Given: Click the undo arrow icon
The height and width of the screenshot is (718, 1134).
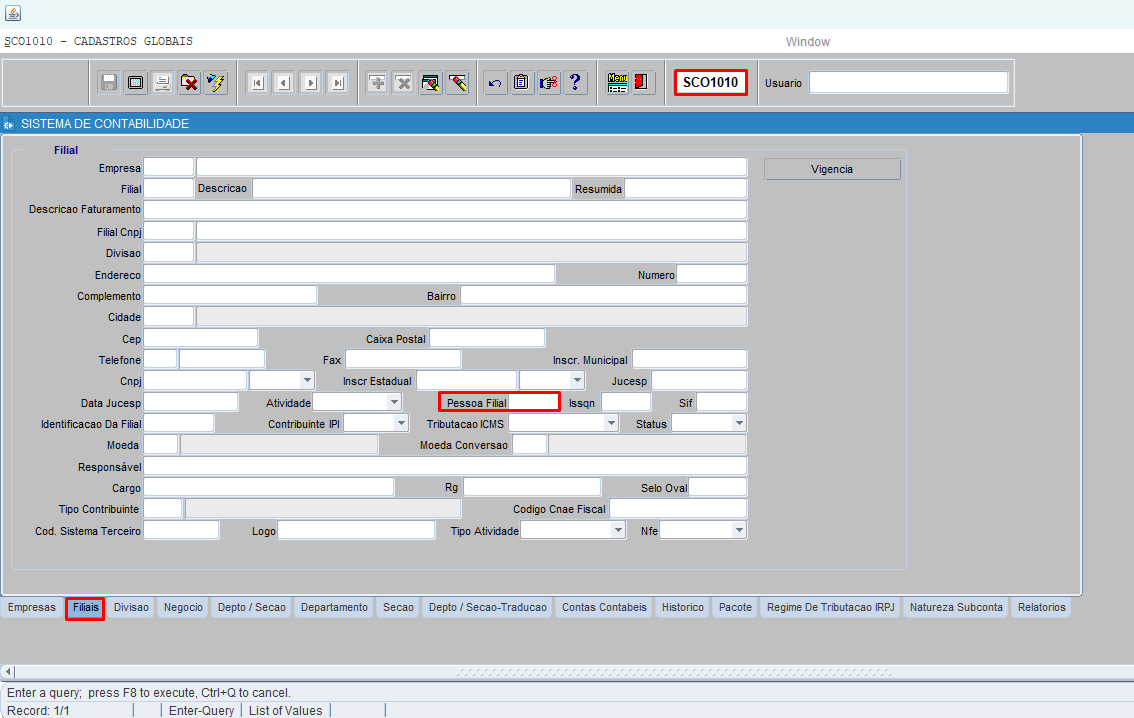Looking at the screenshot, I should 494,83.
